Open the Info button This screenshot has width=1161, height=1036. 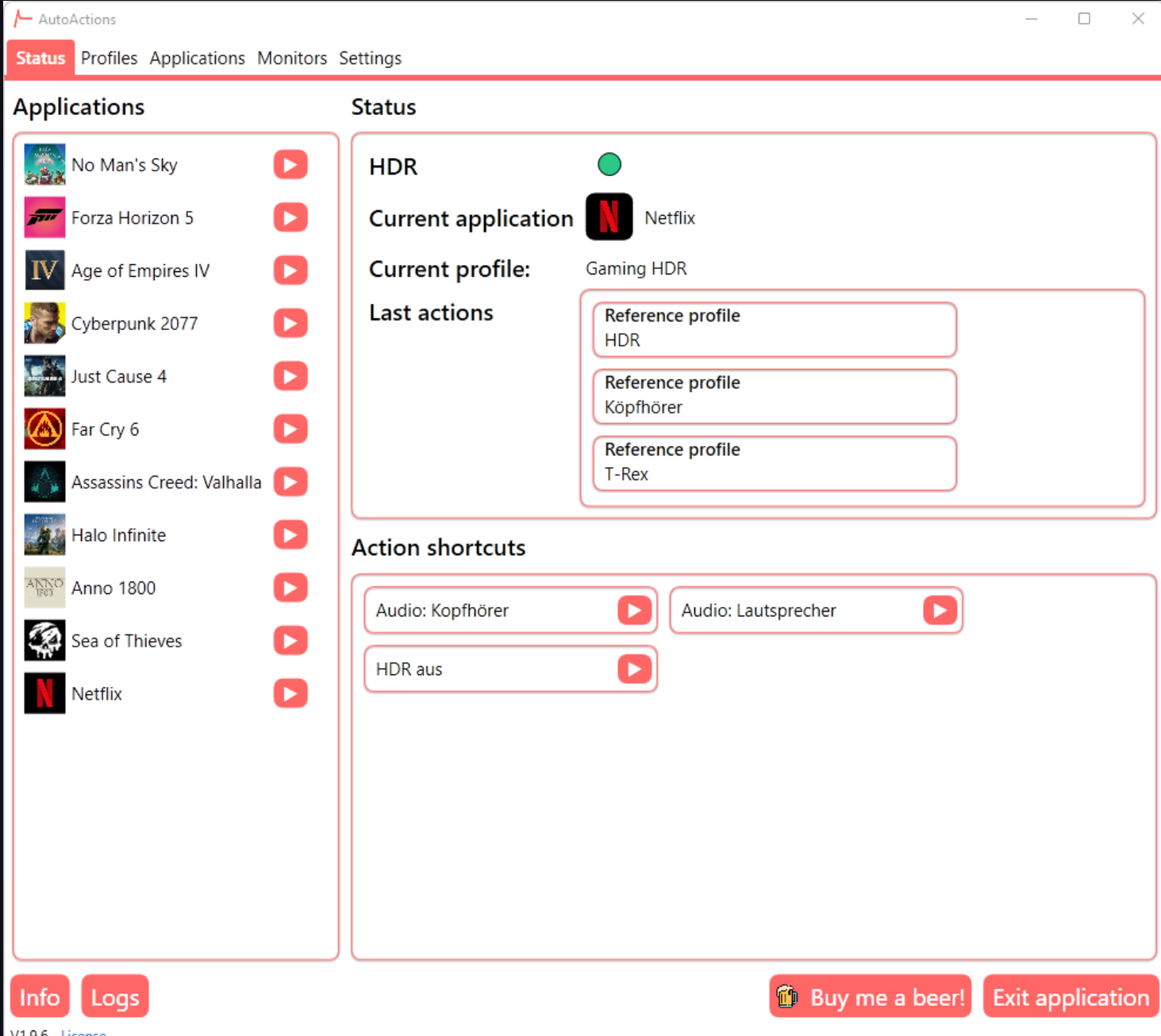[40, 996]
